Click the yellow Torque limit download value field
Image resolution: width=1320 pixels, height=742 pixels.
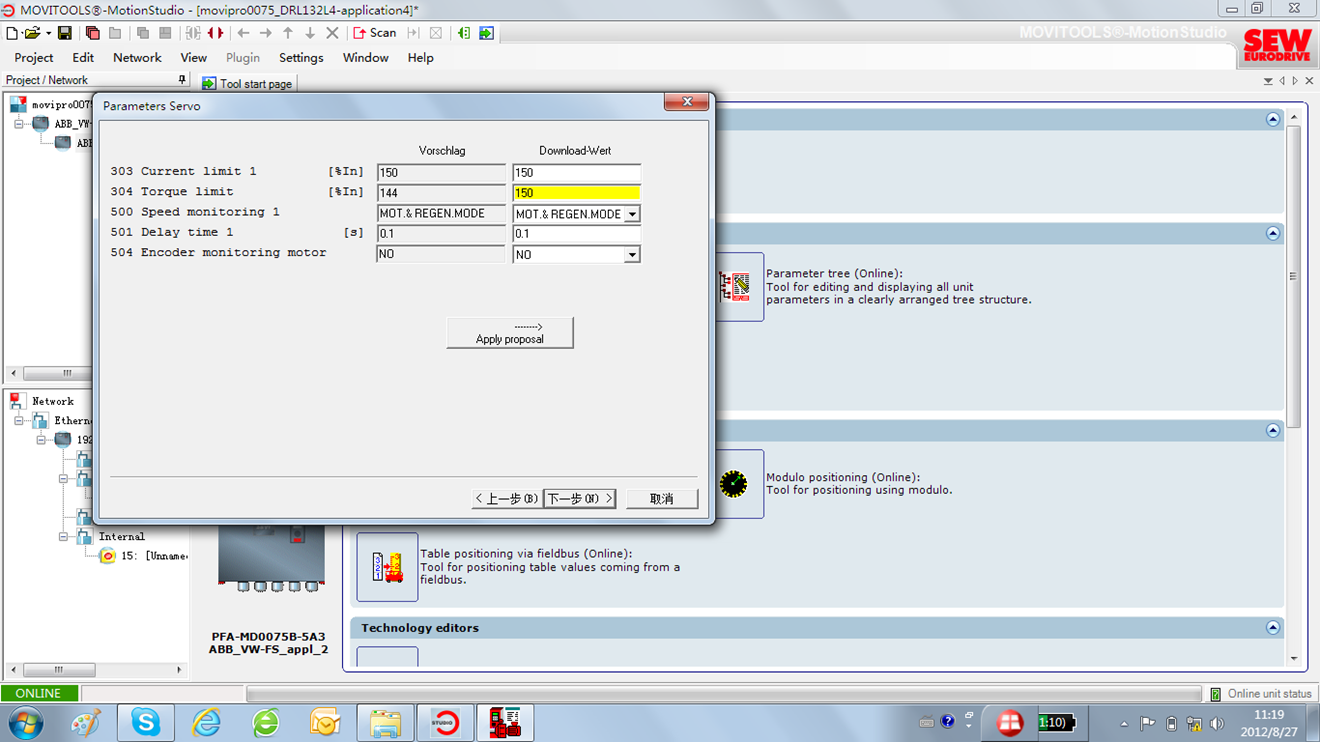click(576, 193)
